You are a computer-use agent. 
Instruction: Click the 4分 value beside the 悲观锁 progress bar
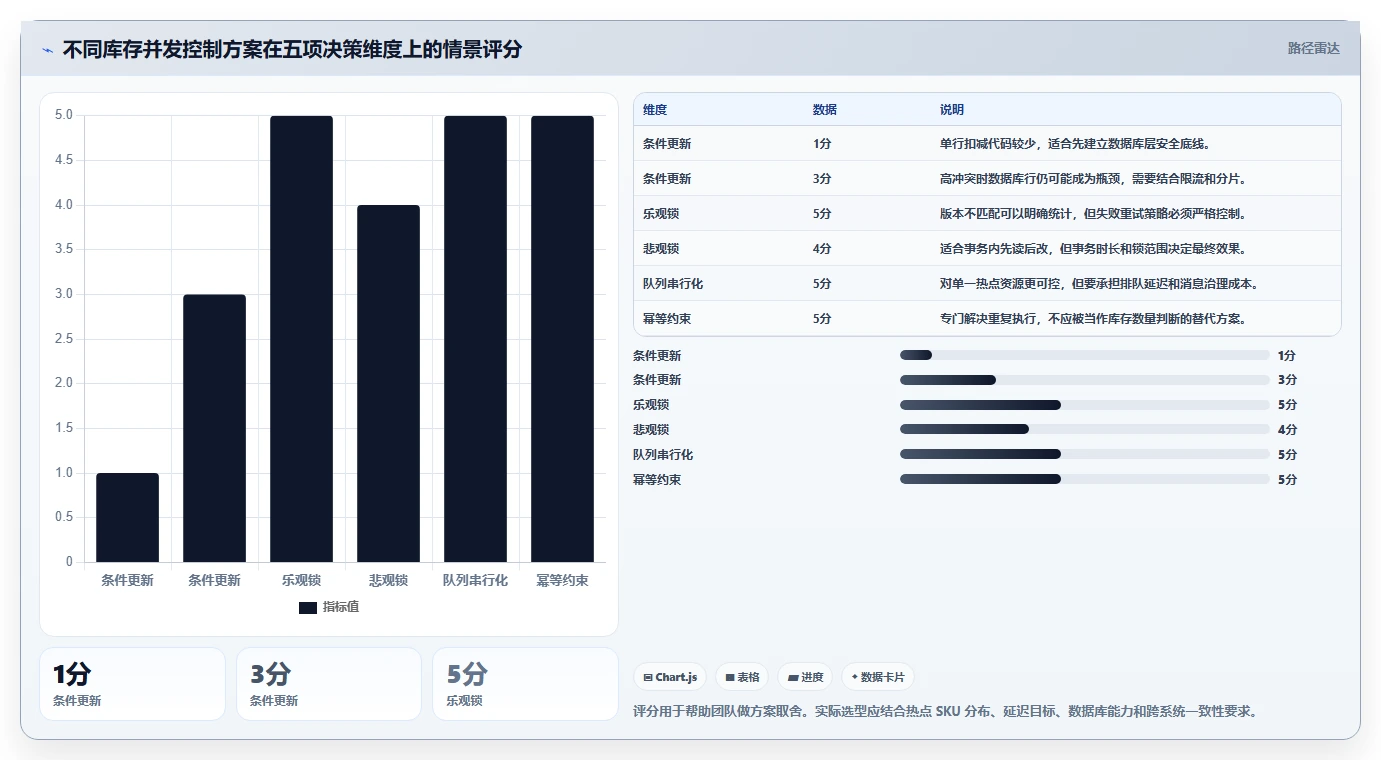click(x=1287, y=430)
